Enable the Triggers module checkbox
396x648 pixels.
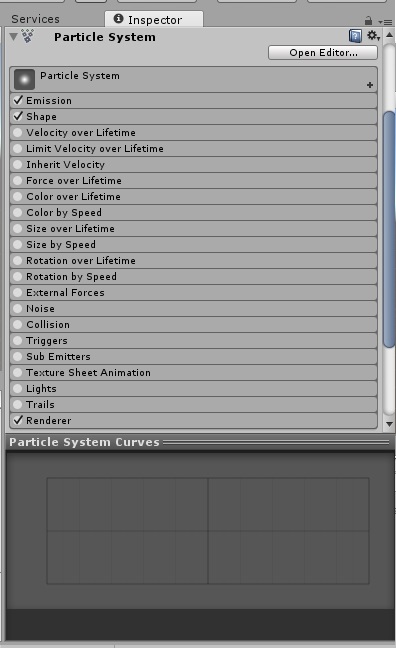pyautogui.click(x=17, y=341)
